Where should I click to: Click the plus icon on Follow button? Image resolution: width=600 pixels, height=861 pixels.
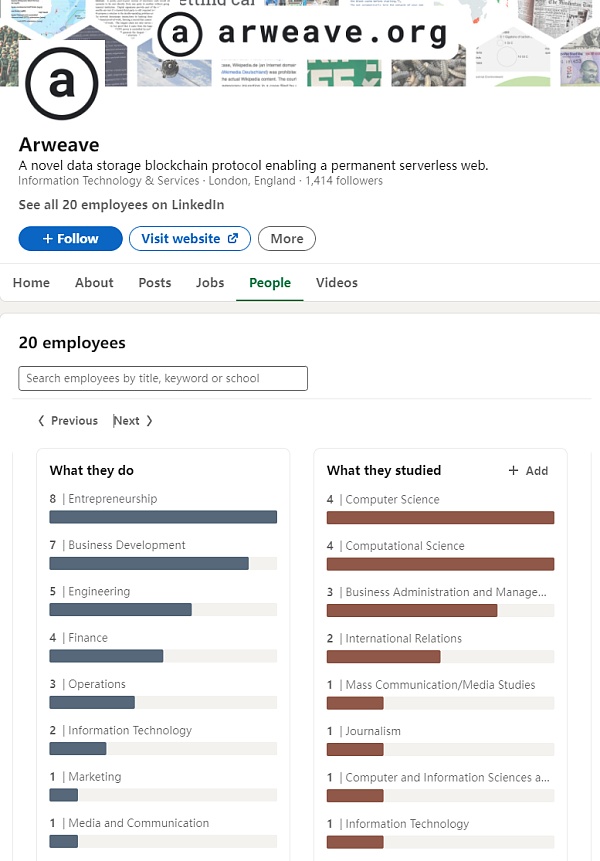pyautogui.click(x=47, y=239)
